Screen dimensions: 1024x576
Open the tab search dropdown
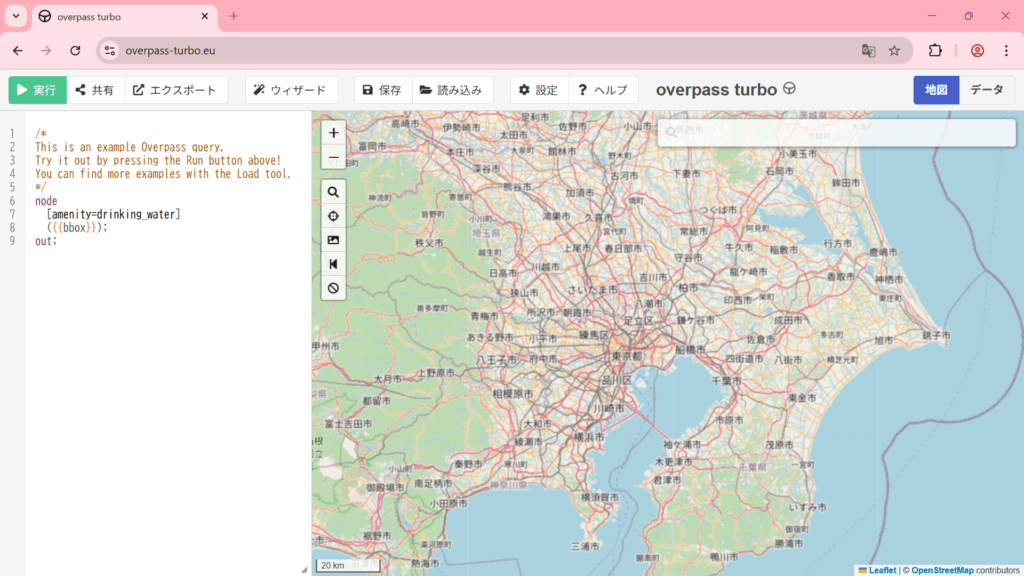coord(16,16)
